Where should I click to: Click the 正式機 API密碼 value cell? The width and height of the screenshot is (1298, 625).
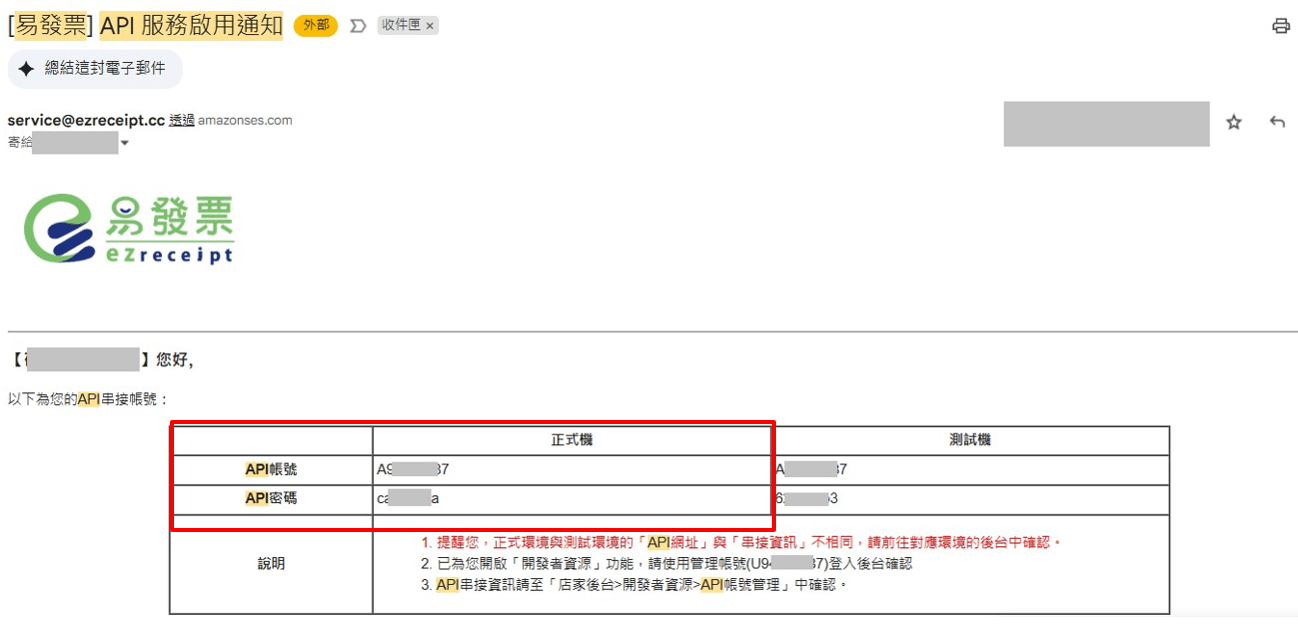click(x=572, y=498)
